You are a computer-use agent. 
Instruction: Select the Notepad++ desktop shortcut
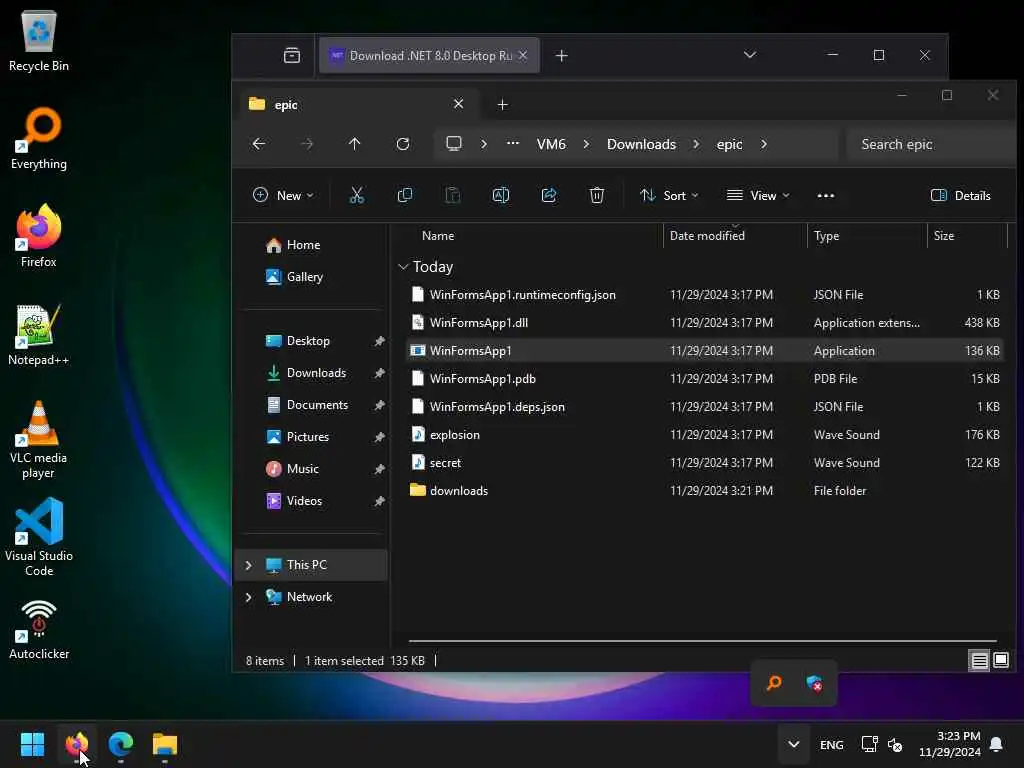39,335
